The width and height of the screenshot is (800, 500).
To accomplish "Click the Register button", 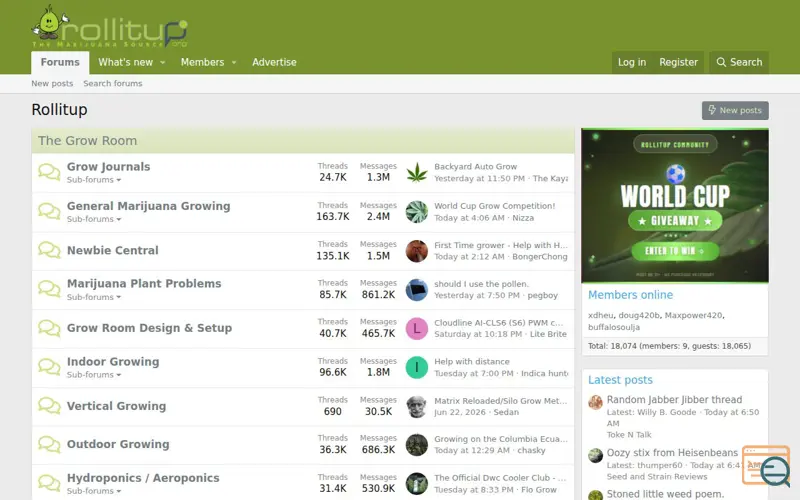I will coord(678,62).
